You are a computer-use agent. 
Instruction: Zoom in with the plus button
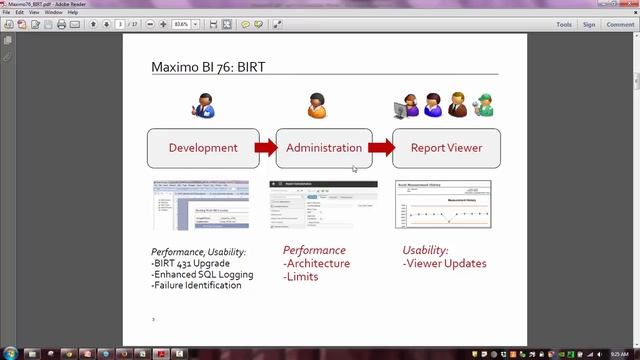[163, 24]
